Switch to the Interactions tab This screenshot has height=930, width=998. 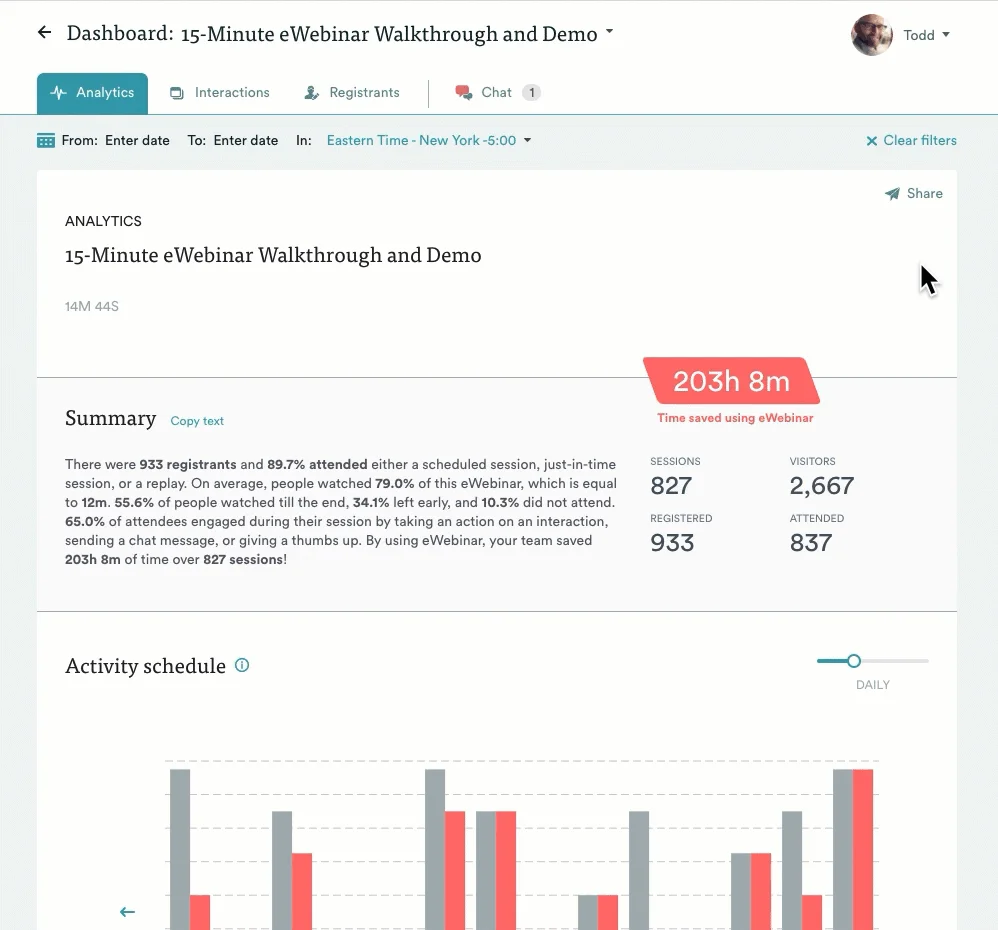coord(220,92)
